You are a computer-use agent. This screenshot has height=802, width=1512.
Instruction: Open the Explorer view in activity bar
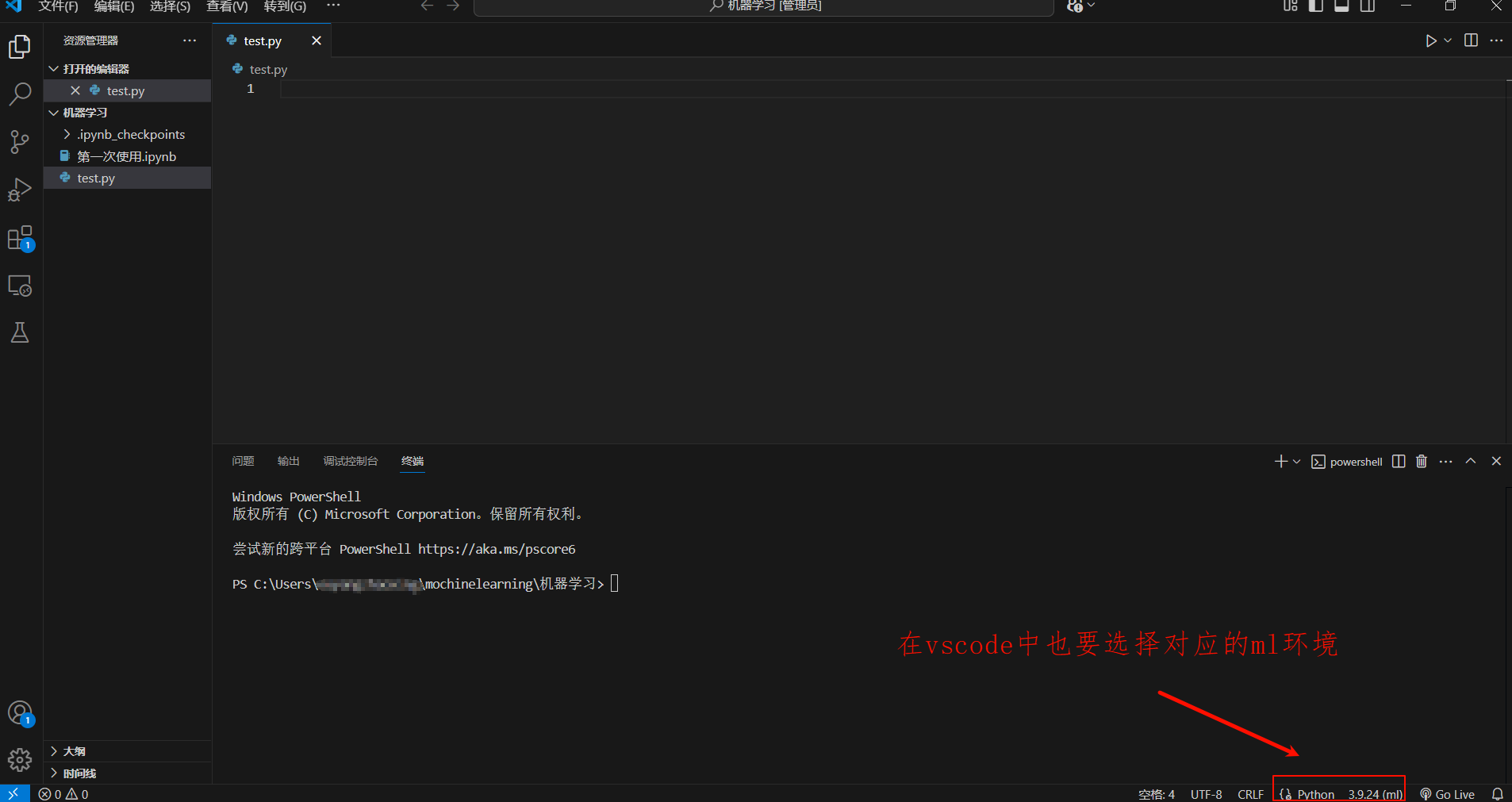click(20, 47)
